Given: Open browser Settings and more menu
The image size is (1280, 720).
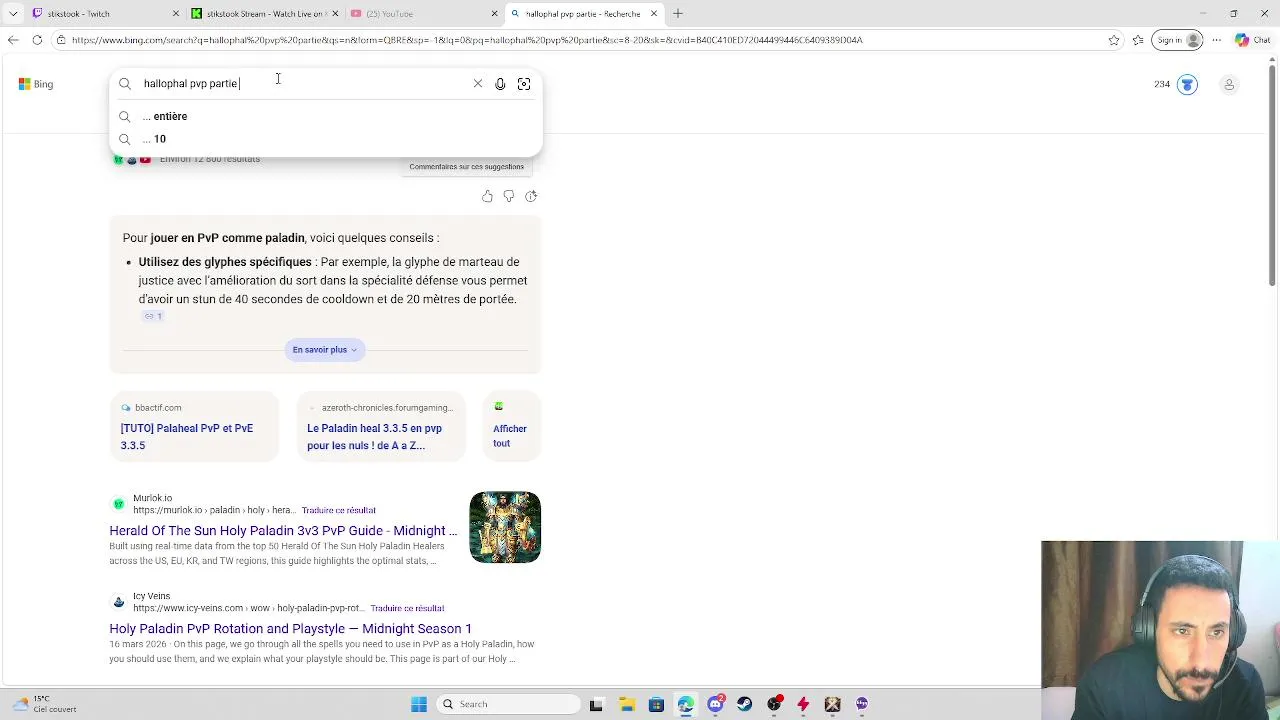Looking at the screenshot, I should (1217, 40).
